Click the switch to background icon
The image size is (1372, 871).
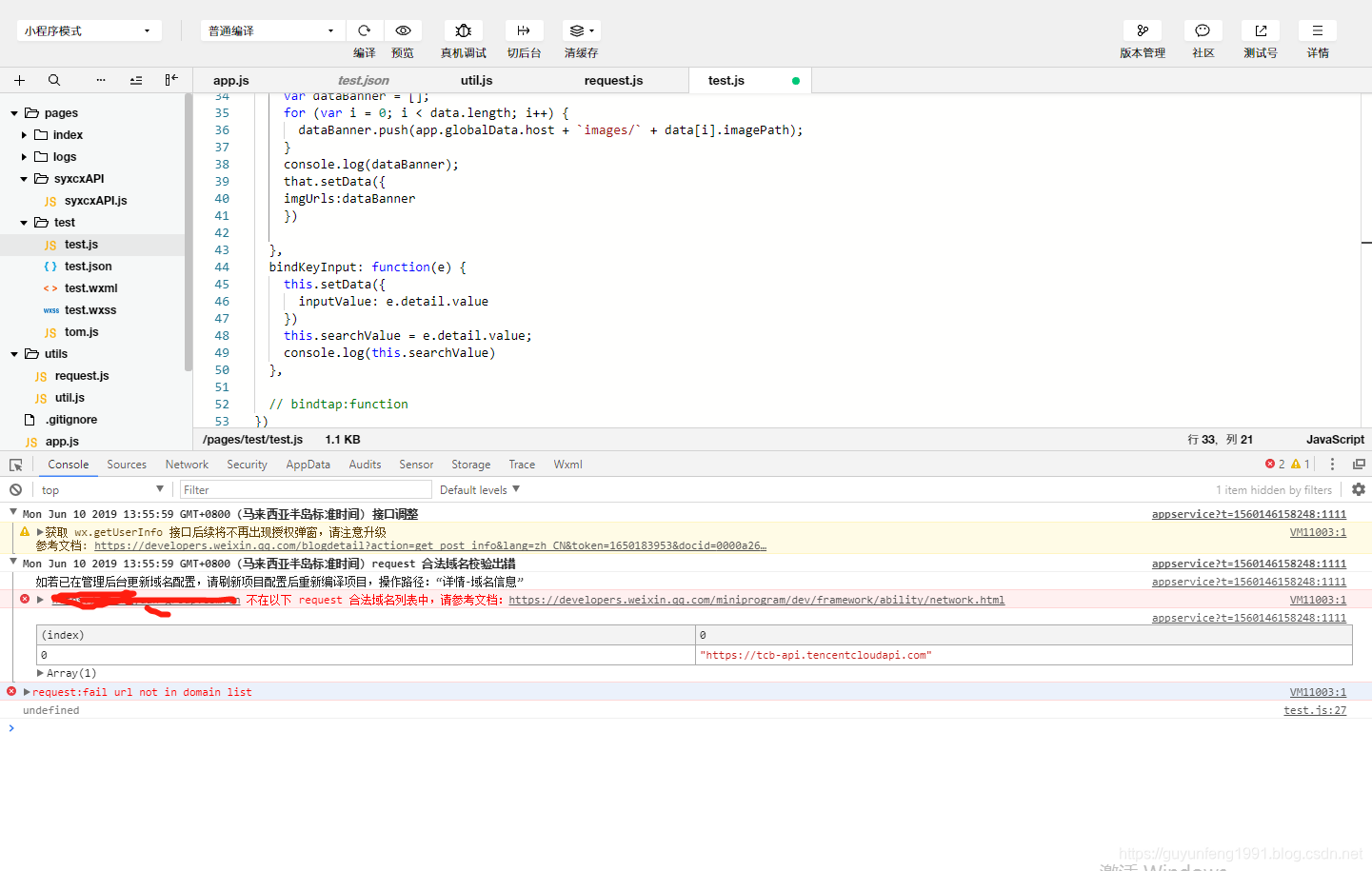524,30
